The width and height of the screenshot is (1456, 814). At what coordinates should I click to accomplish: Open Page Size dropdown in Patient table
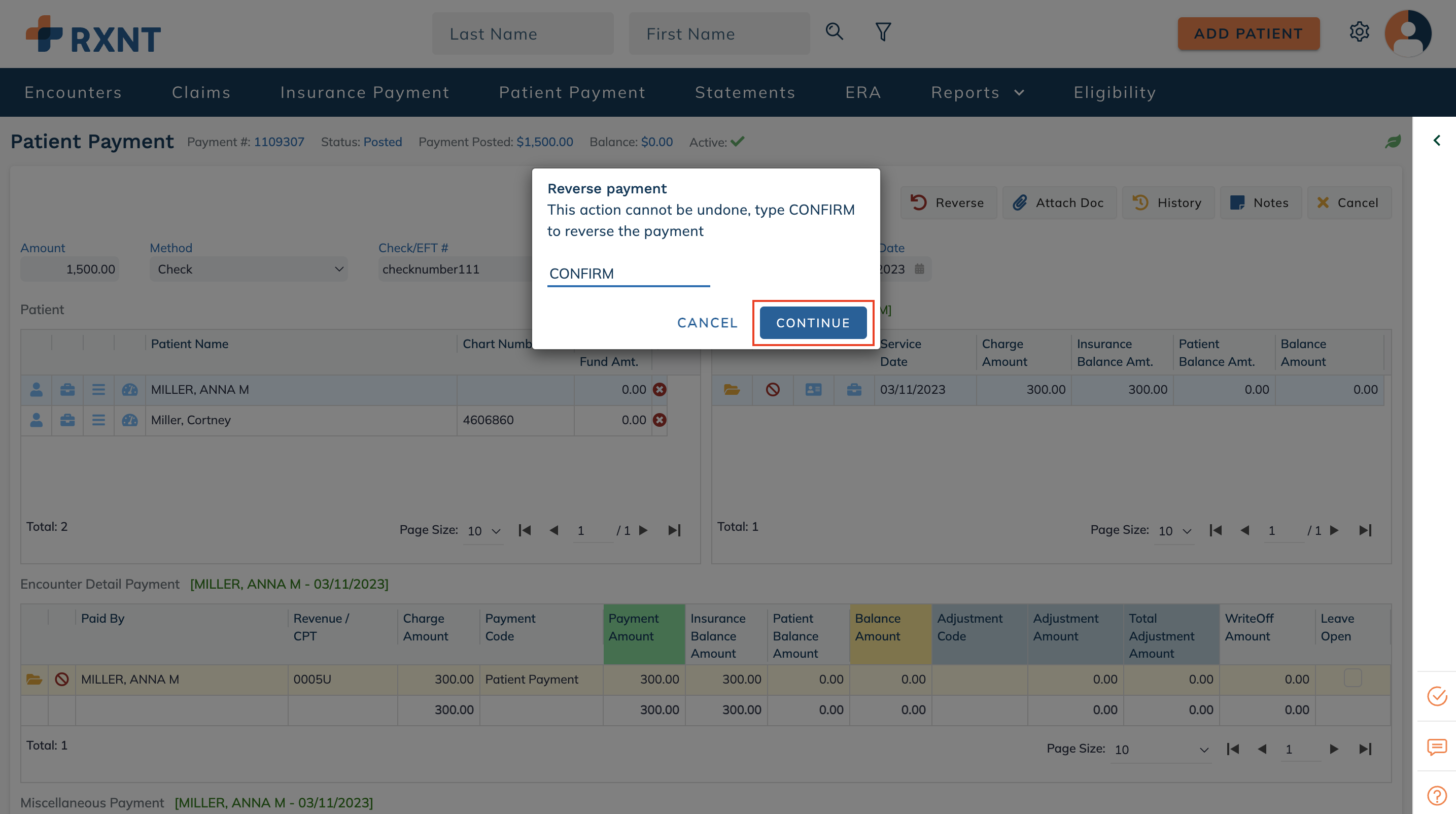coord(483,531)
